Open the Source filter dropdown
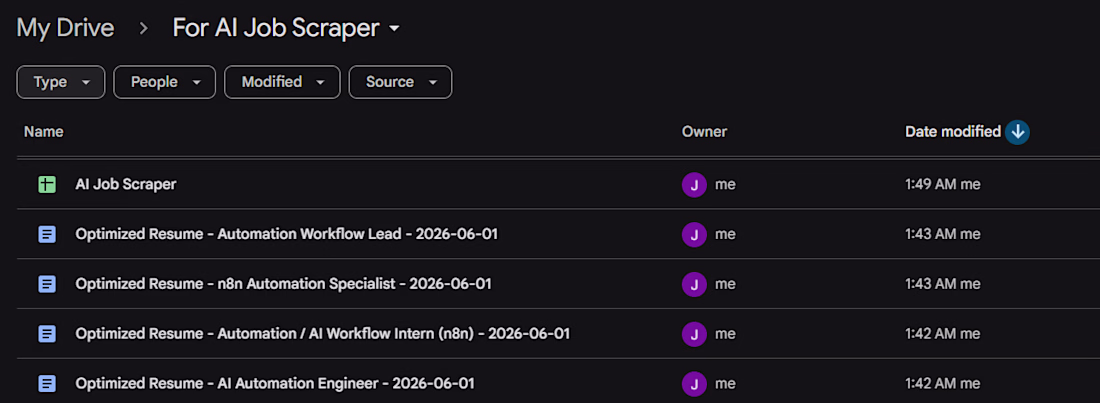The height and width of the screenshot is (403, 1100). [x=400, y=82]
